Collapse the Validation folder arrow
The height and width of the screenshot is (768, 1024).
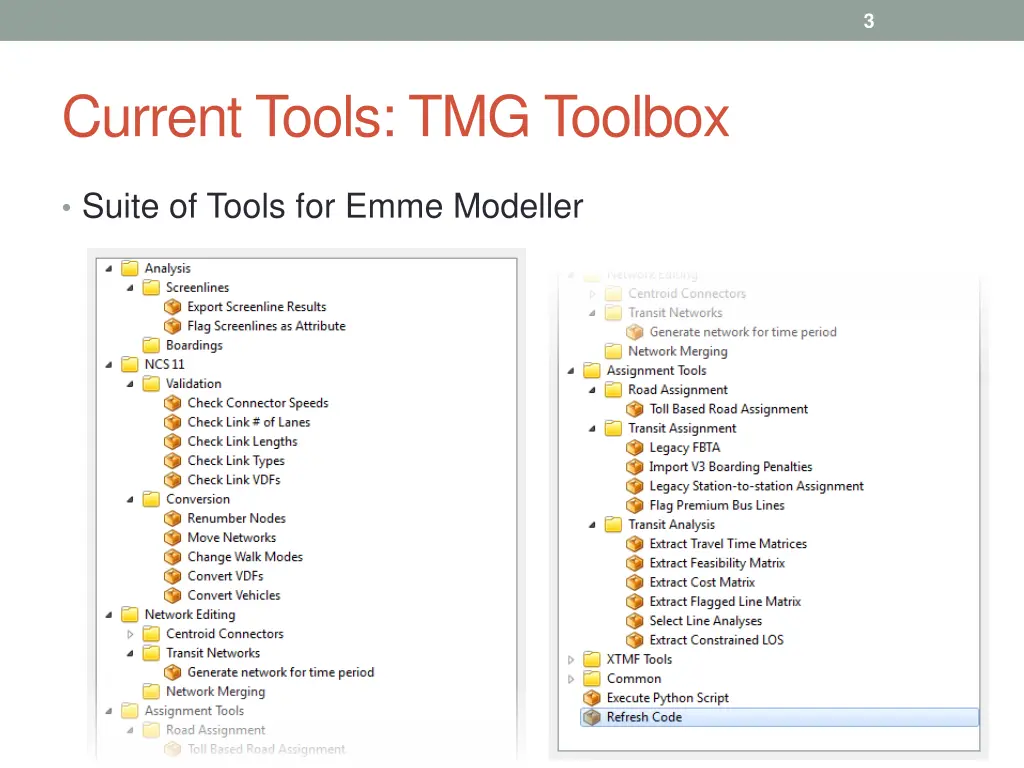(x=130, y=384)
